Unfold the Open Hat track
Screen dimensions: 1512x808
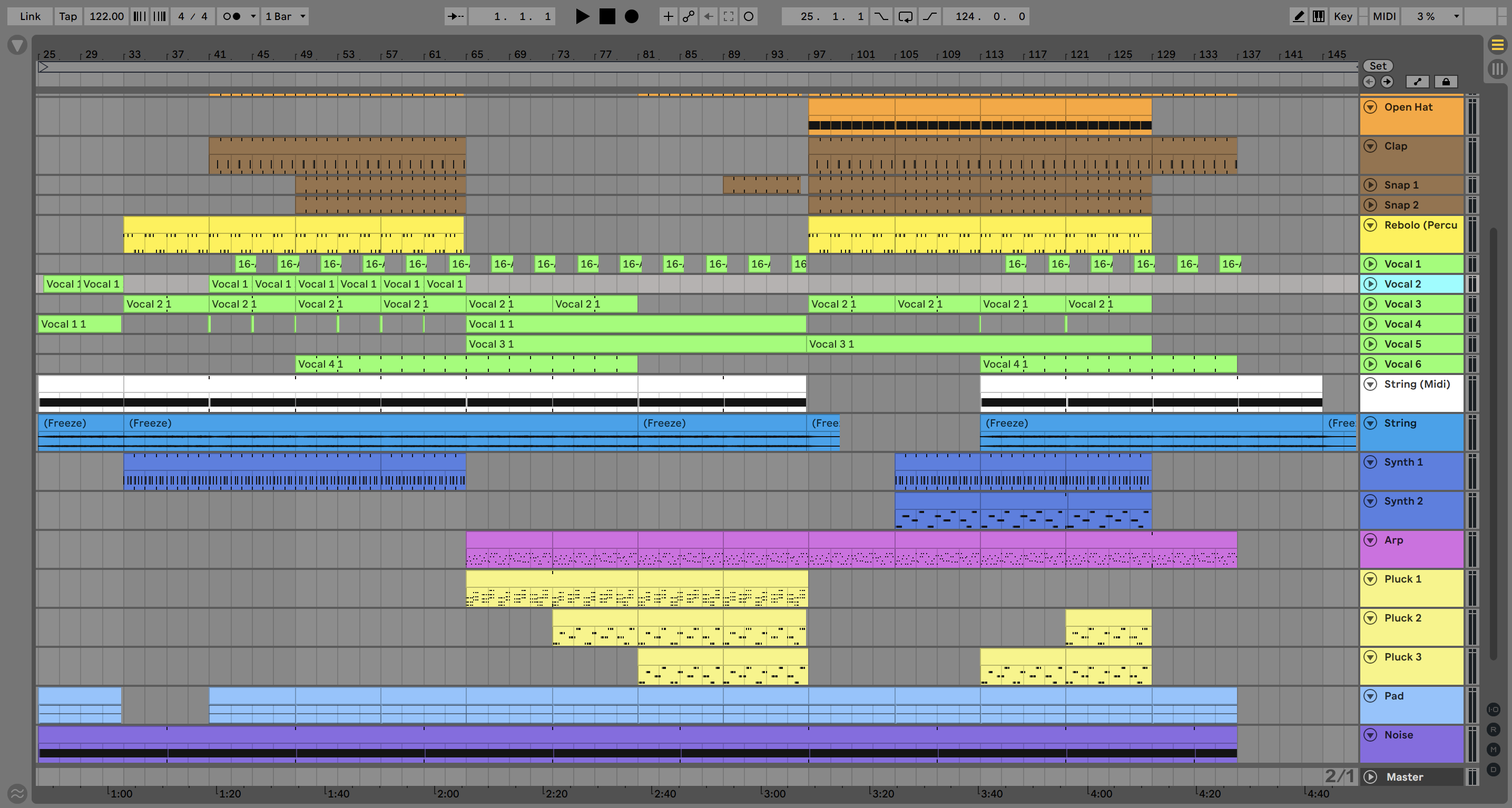pos(1370,107)
